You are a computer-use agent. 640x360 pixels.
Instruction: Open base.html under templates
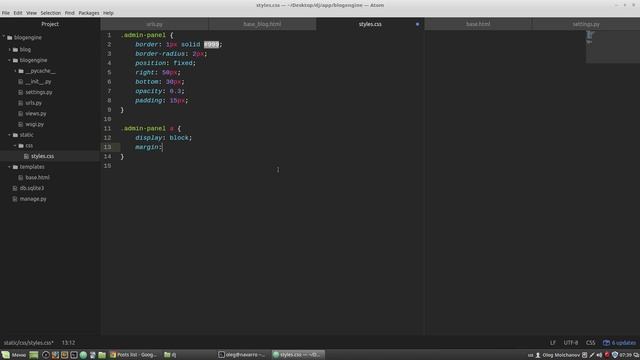(x=37, y=178)
